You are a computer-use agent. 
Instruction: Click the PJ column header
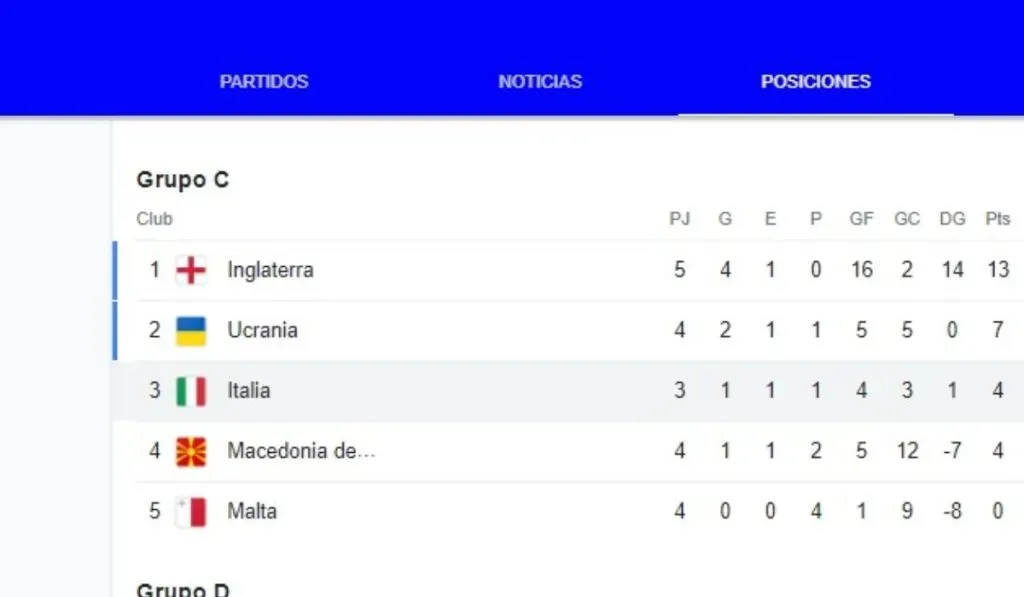pyautogui.click(x=680, y=219)
